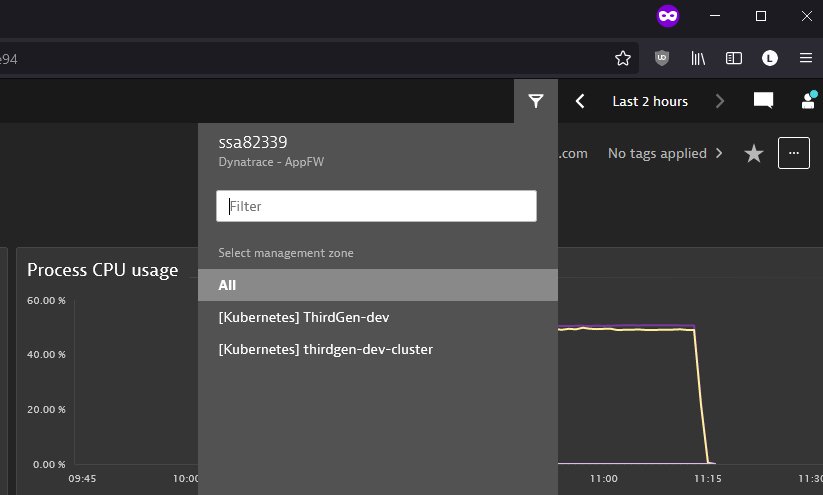823x495 pixels.
Task: Open Firefox account avatar L
Action: pyautogui.click(x=770, y=58)
